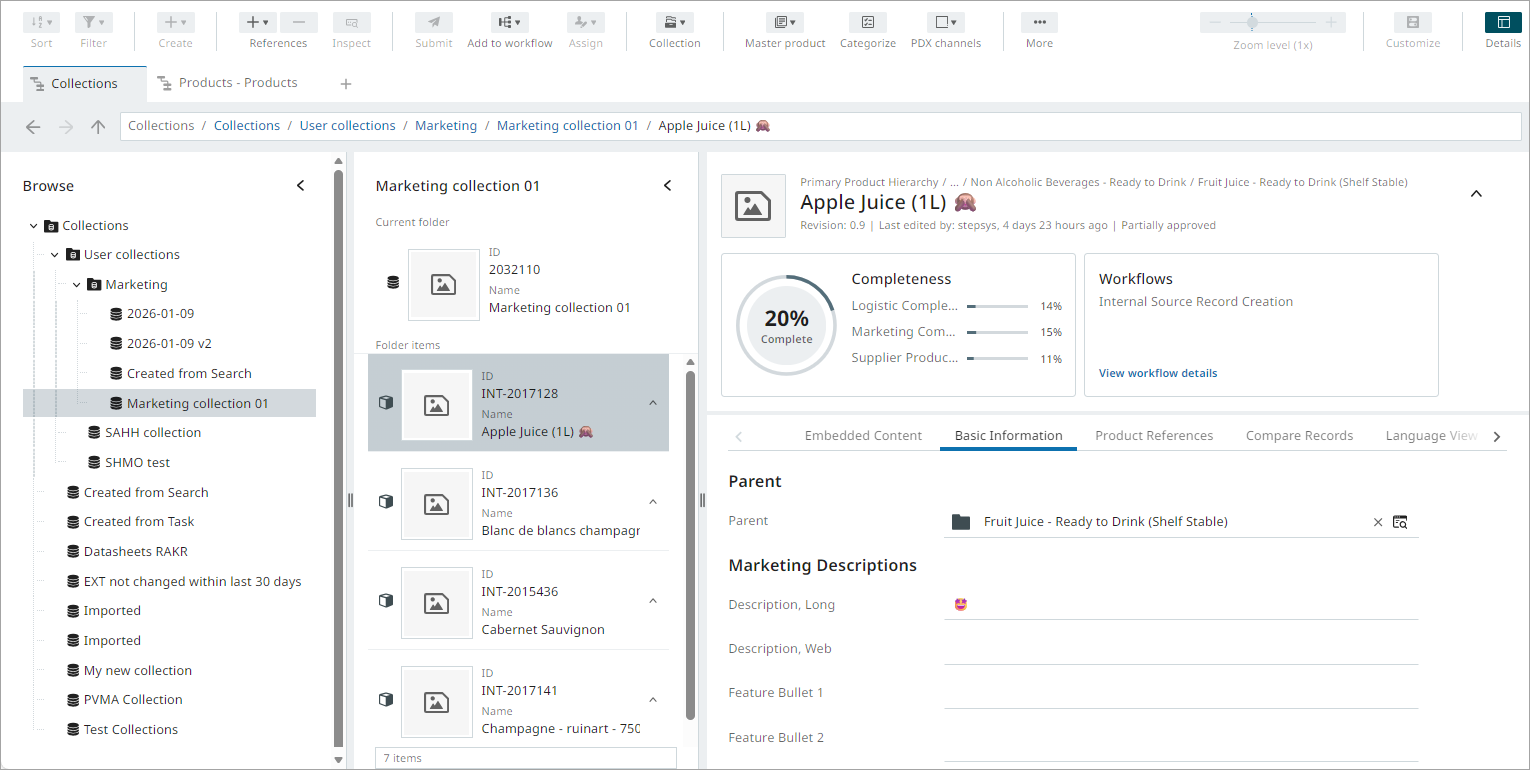Switch to the Products - Products tab
Screen dimensions: 1530x770
237,83
